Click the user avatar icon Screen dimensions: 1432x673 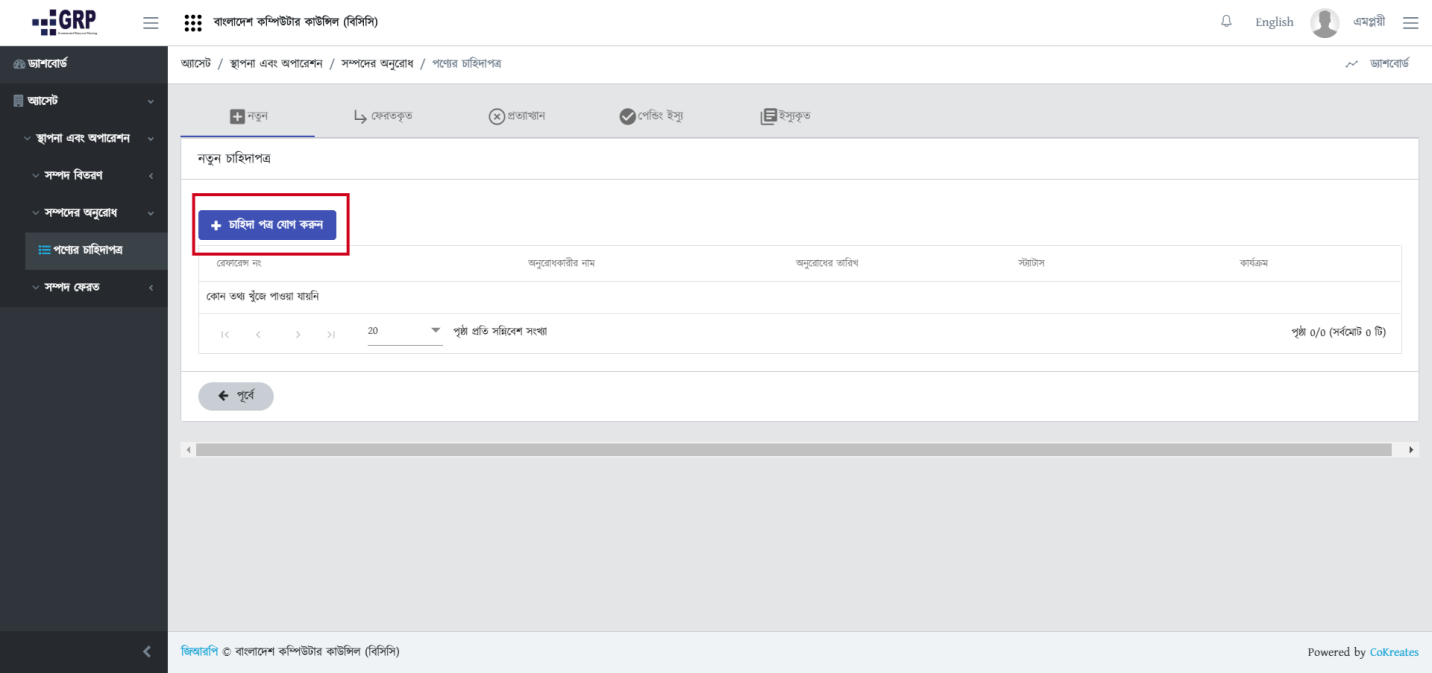click(x=1324, y=22)
